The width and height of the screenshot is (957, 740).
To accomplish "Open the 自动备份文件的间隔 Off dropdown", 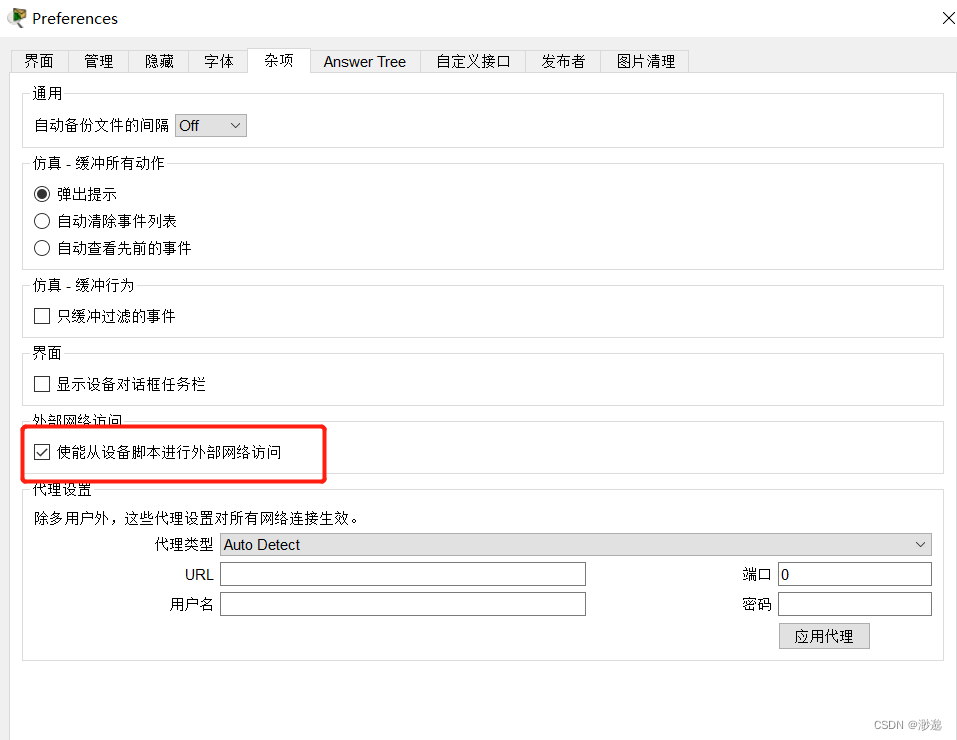I will [x=211, y=126].
